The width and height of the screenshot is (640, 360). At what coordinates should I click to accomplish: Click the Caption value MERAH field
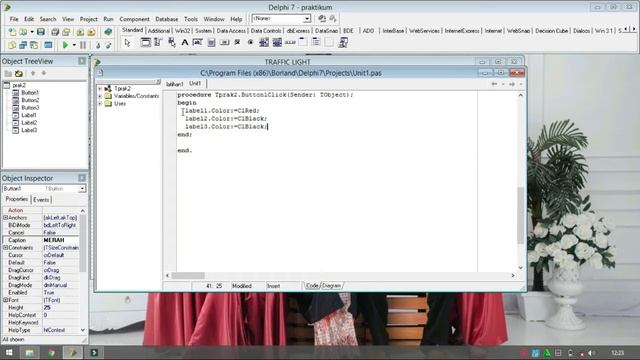61,240
